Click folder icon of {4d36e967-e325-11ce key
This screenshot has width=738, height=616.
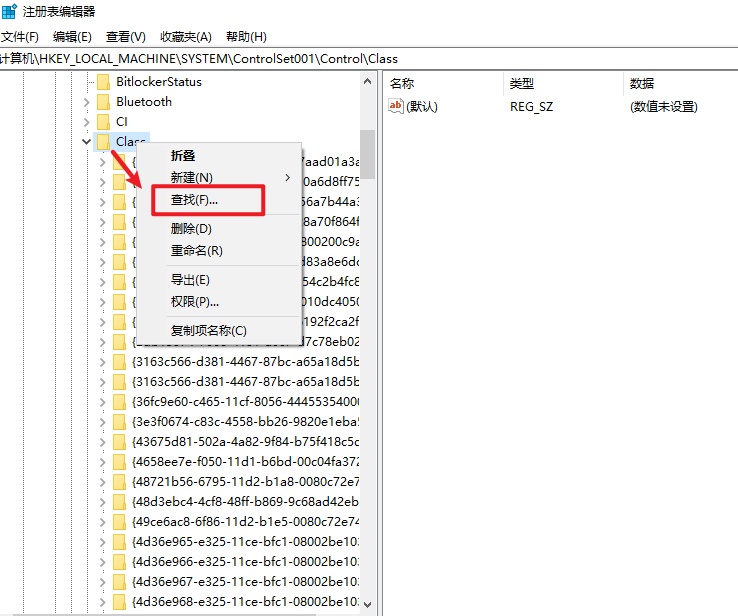pyautogui.click(x=120, y=582)
